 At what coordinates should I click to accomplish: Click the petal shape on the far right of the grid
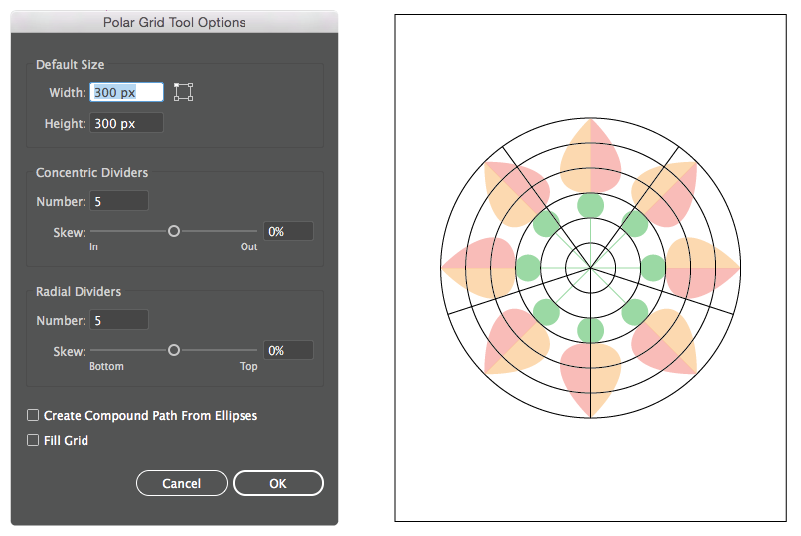tap(703, 268)
